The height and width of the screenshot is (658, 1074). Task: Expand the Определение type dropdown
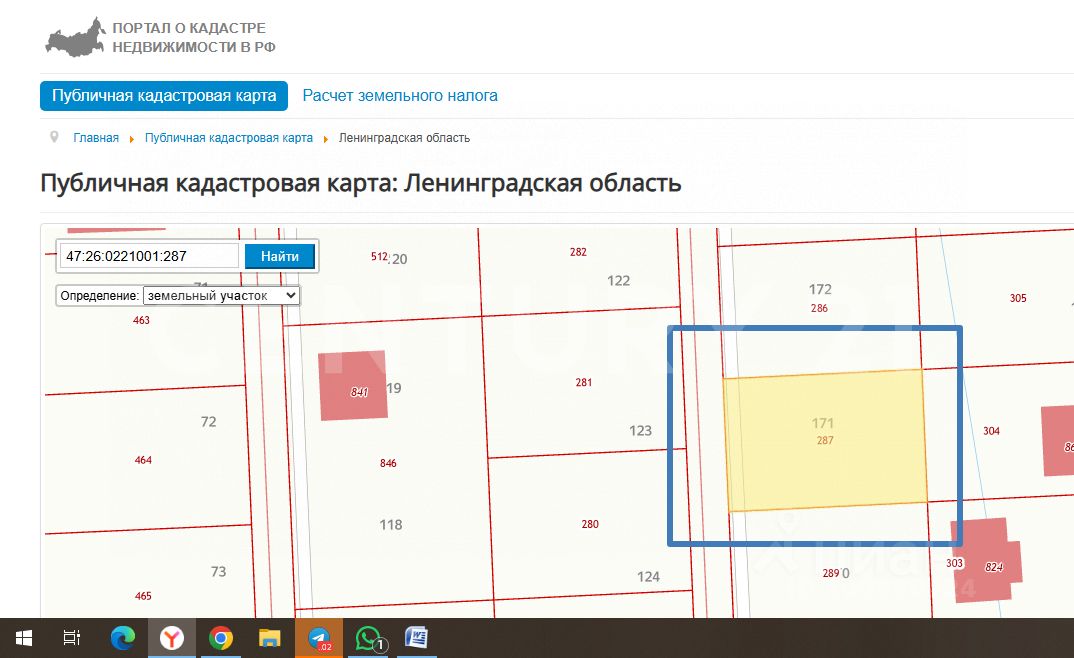tap(221, 295)
